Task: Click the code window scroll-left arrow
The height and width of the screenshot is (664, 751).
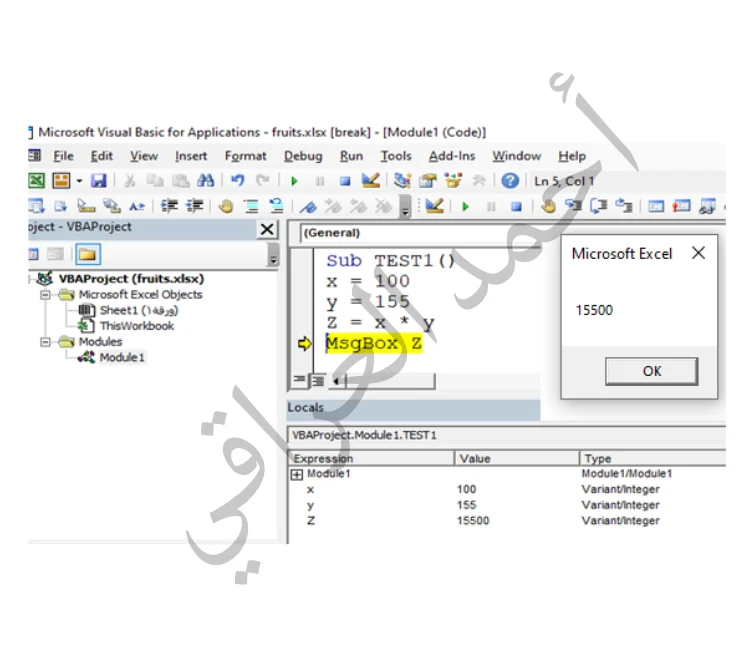Action: click(x=336, y=381)
